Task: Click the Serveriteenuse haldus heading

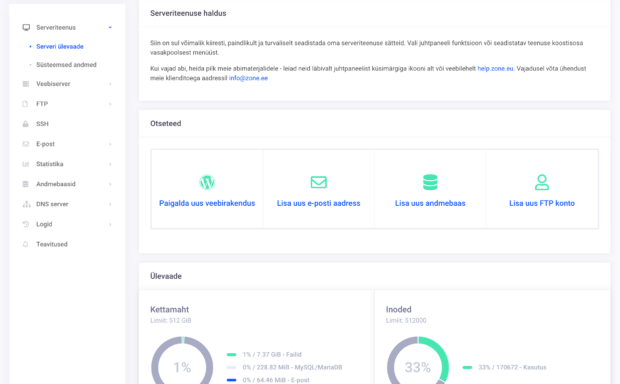Action: pyautogui.click(x=188, y=13)
